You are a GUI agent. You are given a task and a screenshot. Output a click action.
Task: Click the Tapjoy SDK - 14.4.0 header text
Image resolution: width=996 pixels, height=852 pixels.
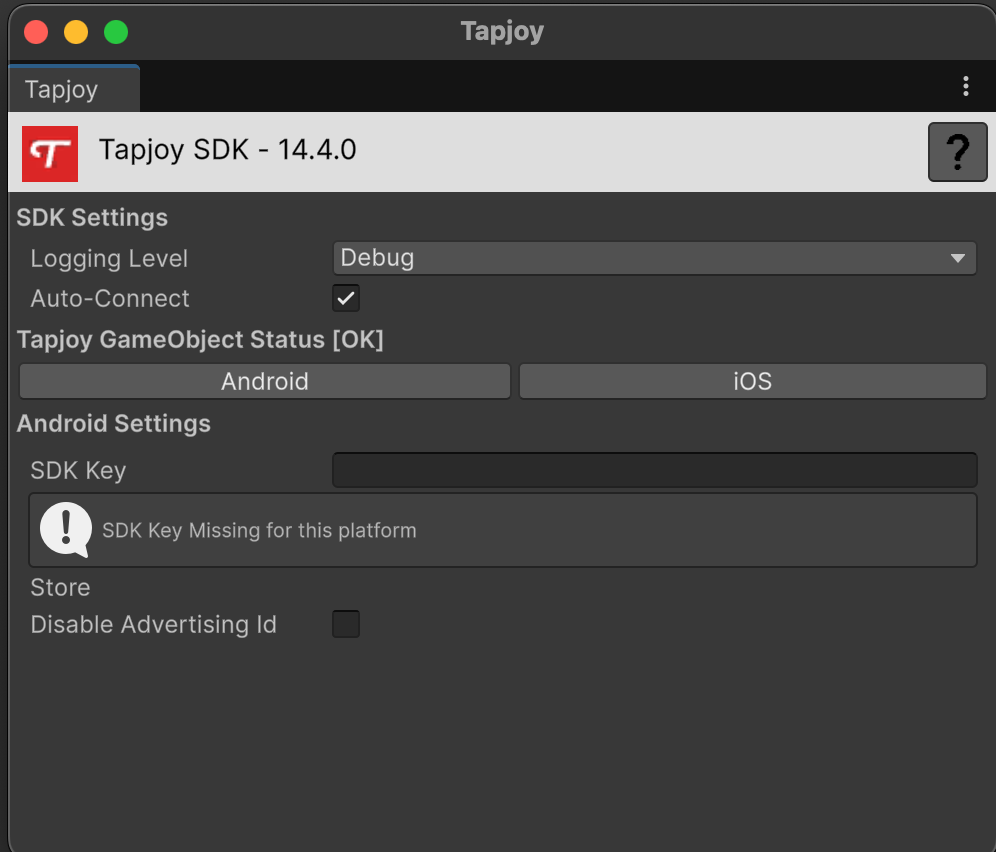(227, 150)
